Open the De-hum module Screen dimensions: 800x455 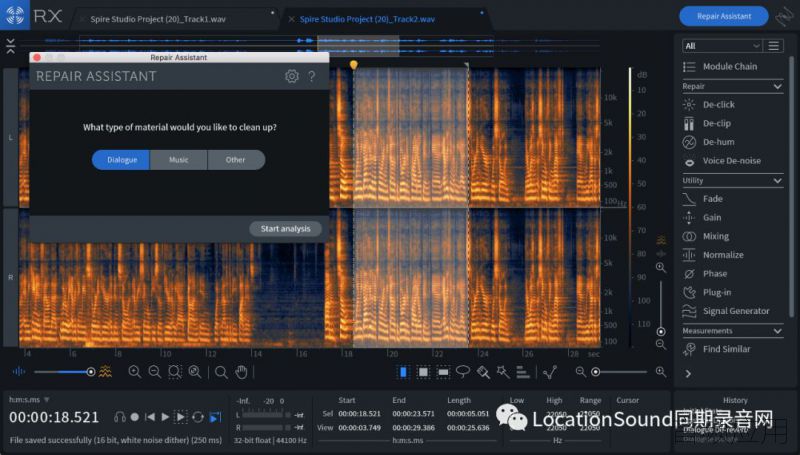click(718, 142)
